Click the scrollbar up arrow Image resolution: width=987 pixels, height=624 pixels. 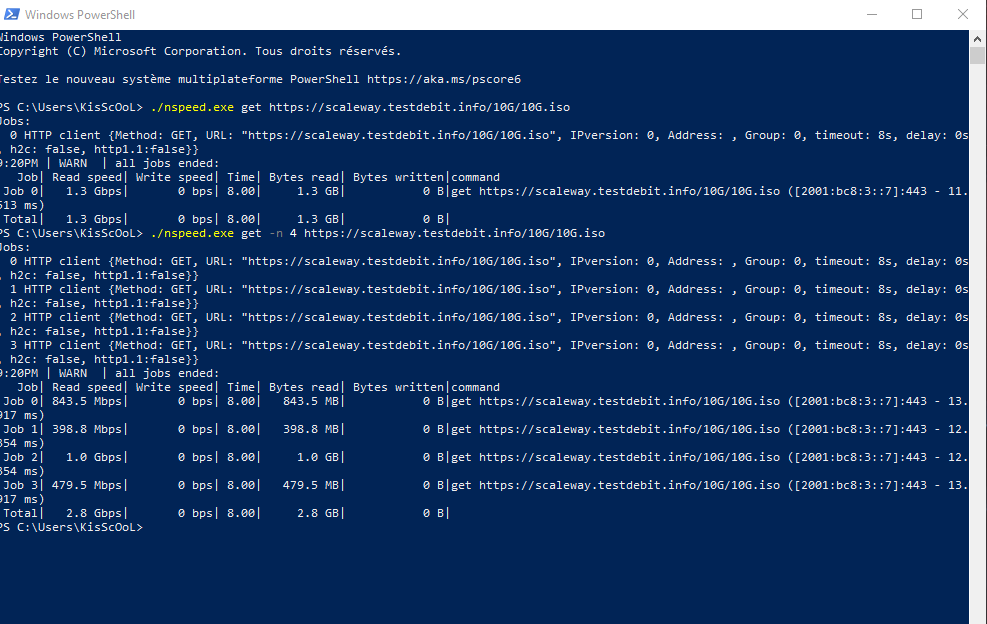(978, 37)
